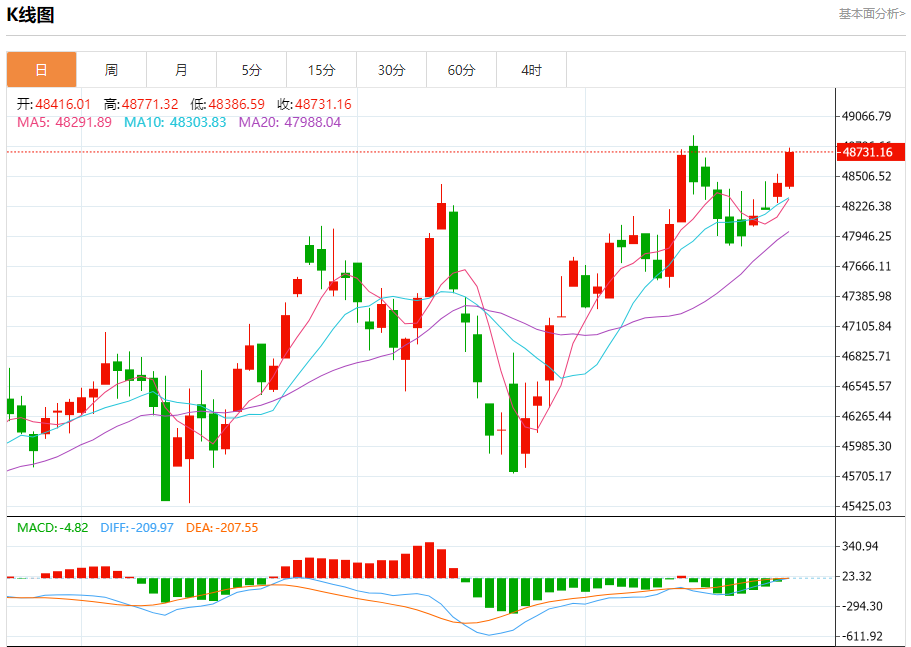This screenshot has width=911, height=647.
Task: Show the 30分 timeframe chart
Action: [391, 70]
